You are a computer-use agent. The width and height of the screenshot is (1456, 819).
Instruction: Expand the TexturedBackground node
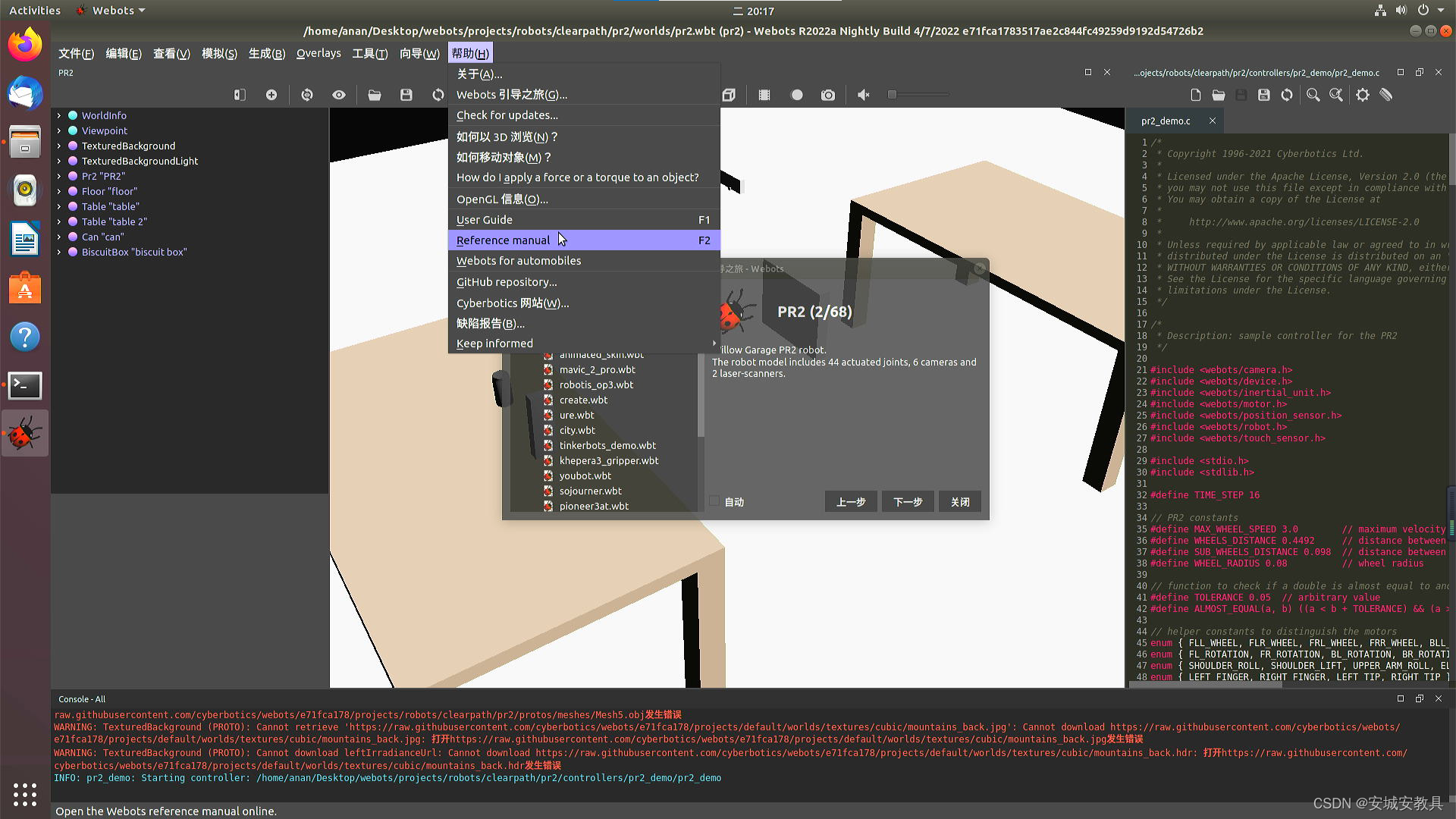pos(58,146)
